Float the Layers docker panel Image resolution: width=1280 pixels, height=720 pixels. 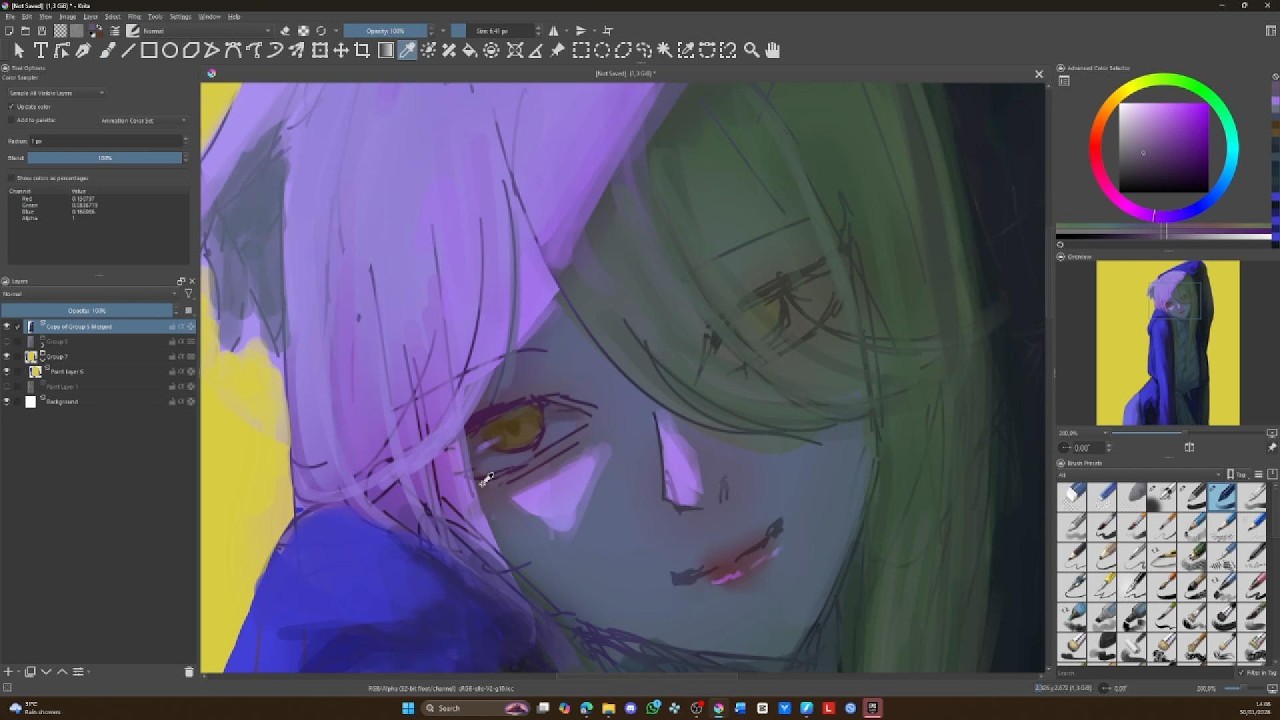coord(181,281)
